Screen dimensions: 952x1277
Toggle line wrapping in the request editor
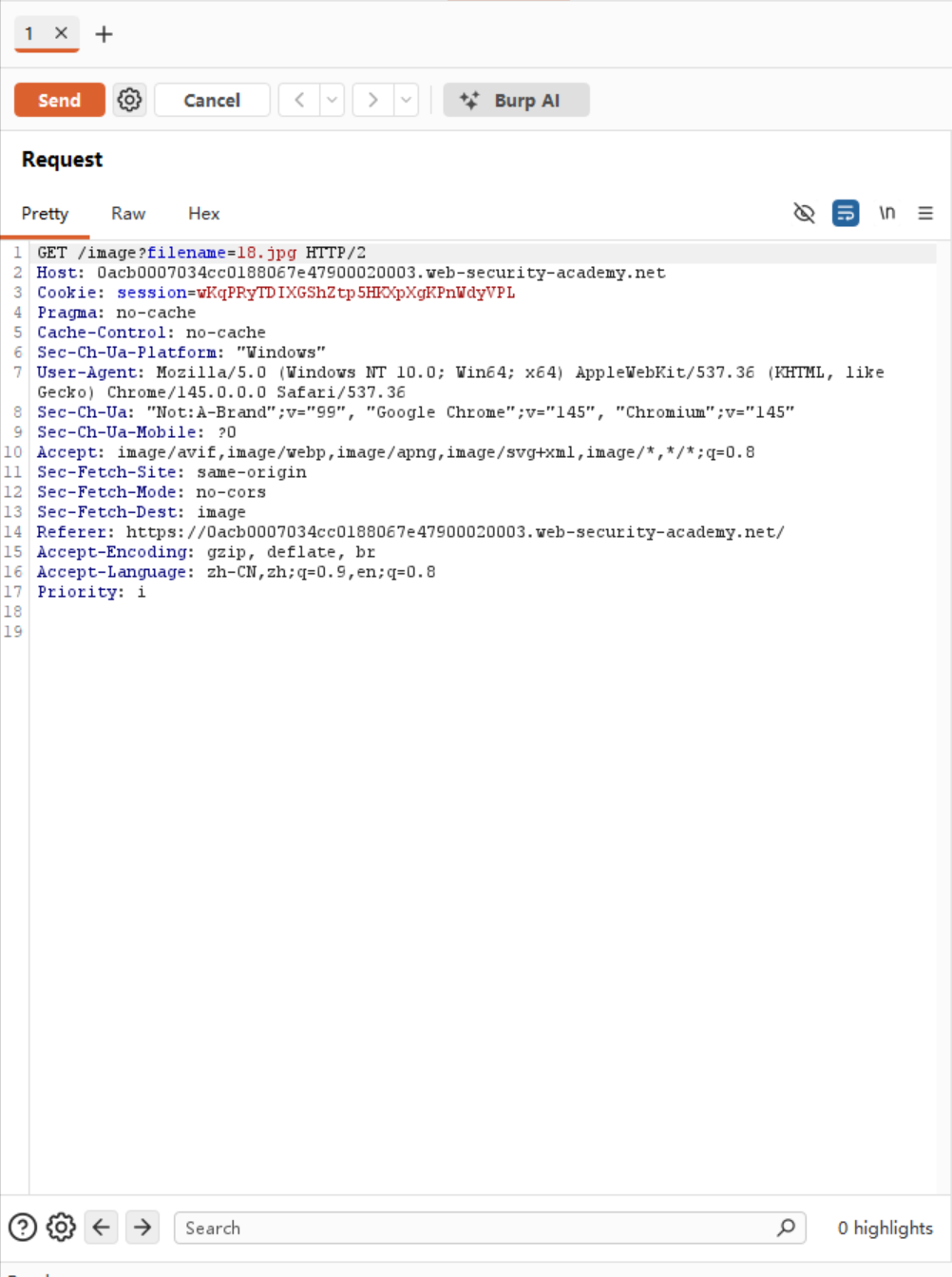pyautogui.click(x=845, y=213)
